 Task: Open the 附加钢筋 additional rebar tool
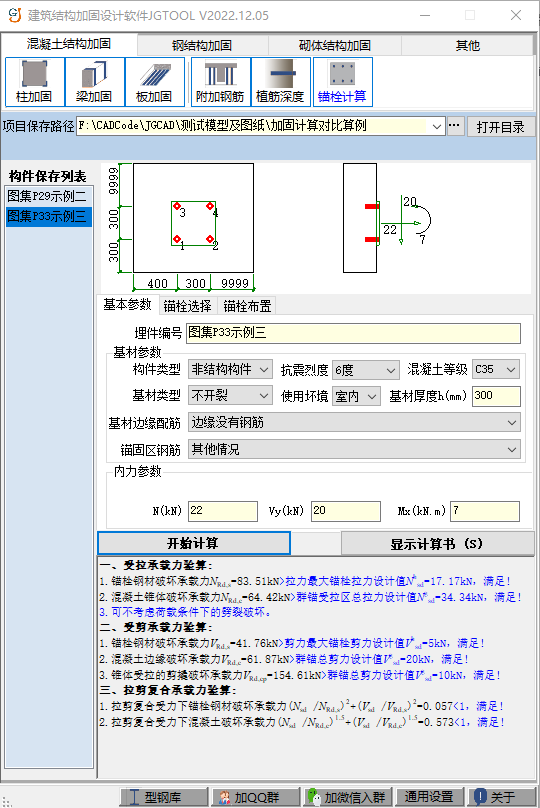(221, 82)
